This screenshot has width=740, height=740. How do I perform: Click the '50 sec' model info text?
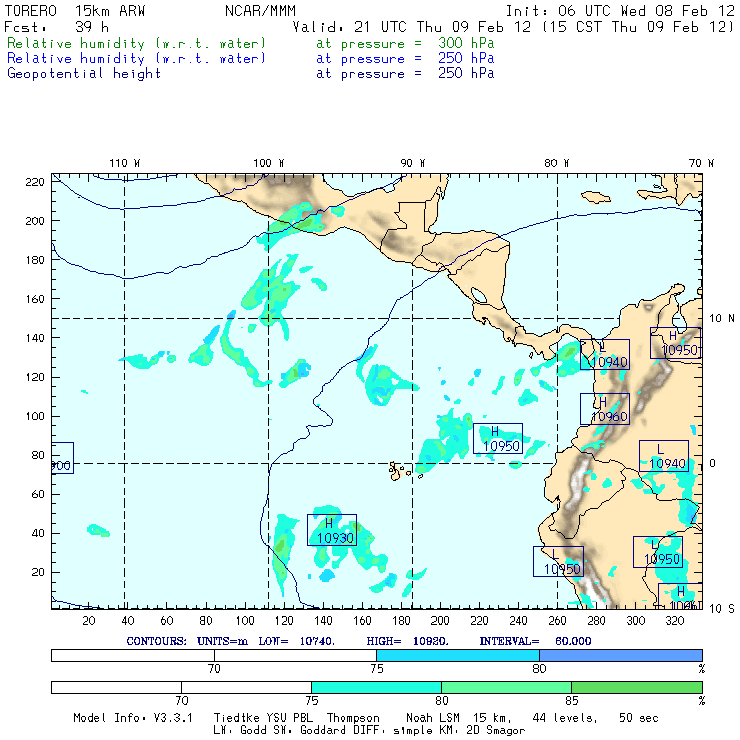[639, 718]
